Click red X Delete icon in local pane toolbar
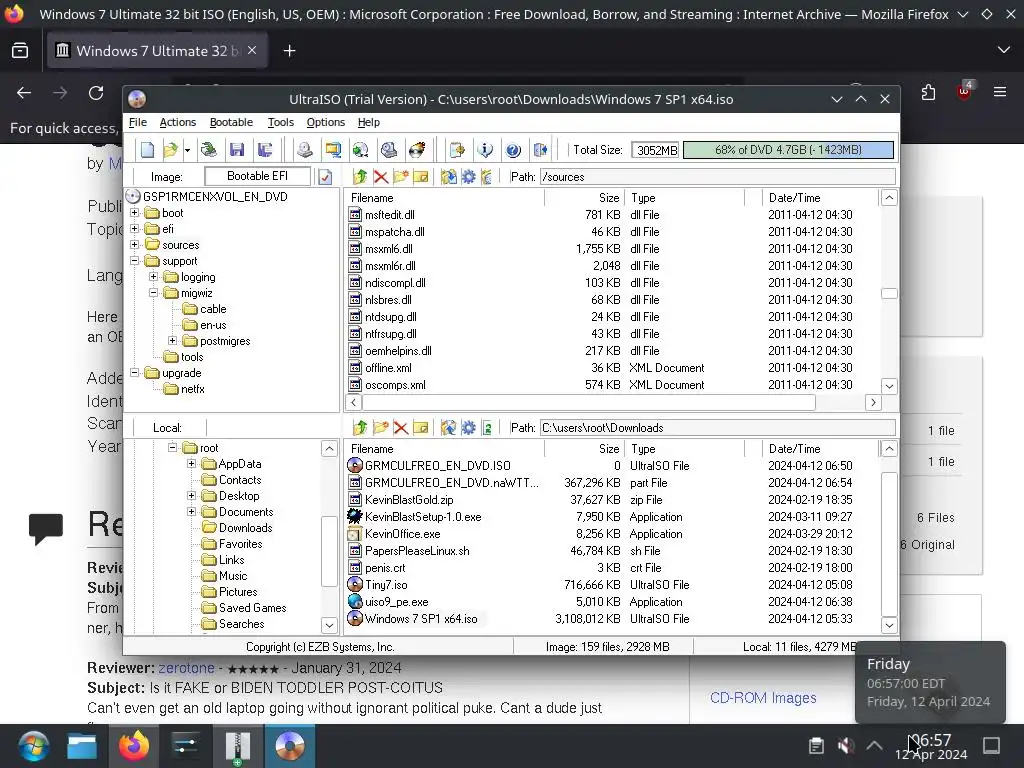The height and width of the screenshot is (768, 1024). pos(401,428)
